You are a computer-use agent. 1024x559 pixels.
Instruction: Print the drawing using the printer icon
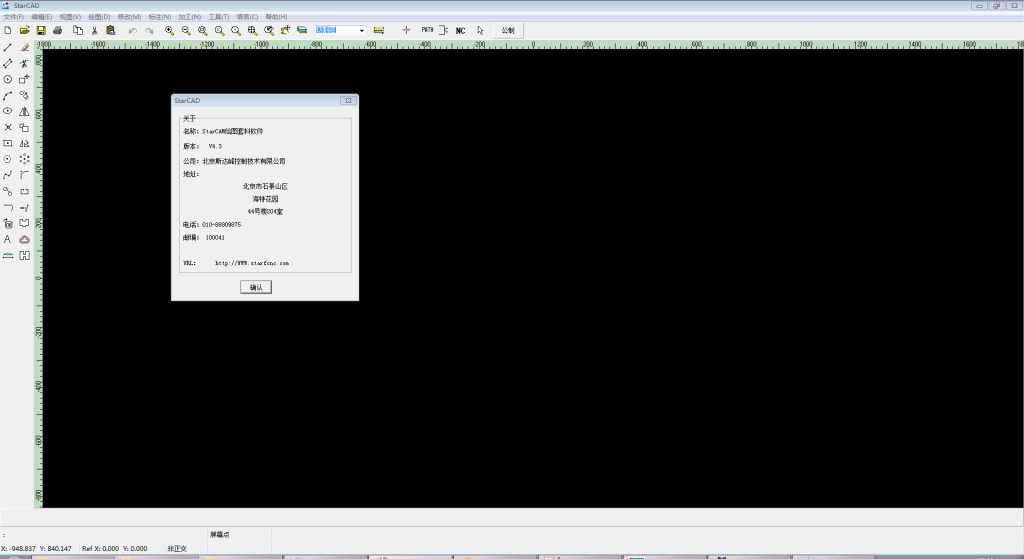pyautogui.click(x=57, y=30)
